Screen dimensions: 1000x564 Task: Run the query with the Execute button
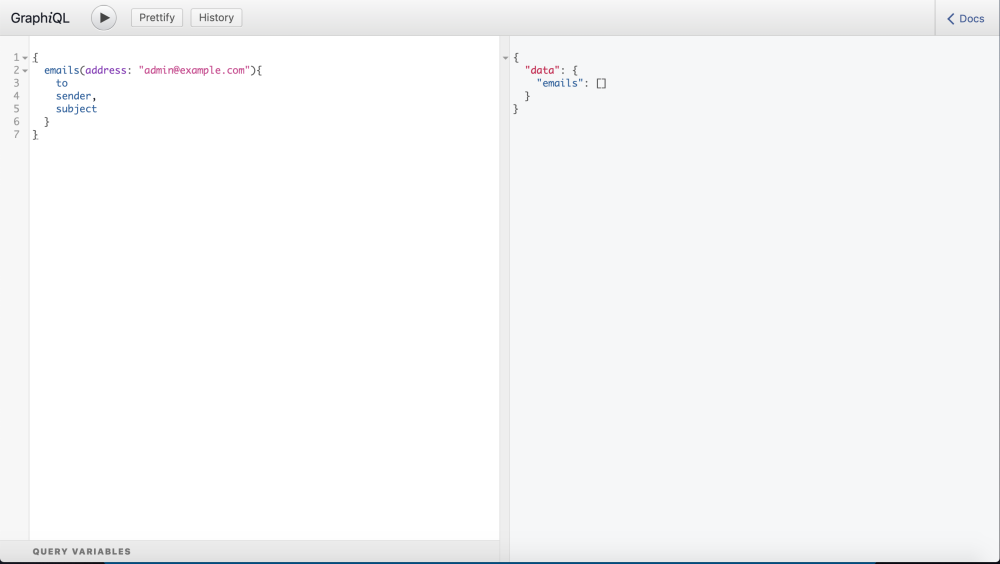(x=104, y=18)
